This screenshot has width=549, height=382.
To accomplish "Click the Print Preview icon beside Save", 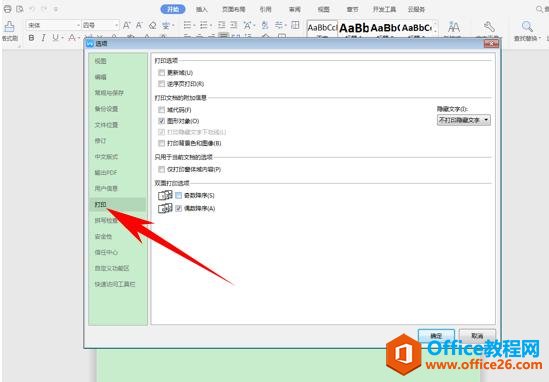I will 20,9.
